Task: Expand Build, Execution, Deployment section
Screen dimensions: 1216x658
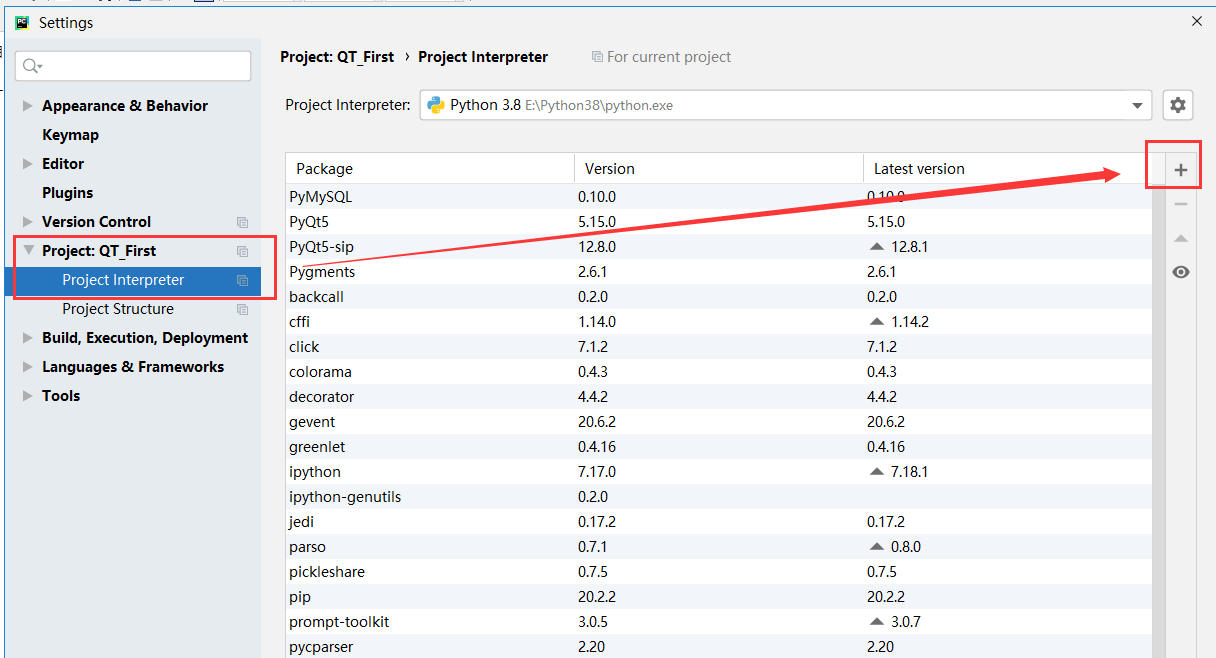Action: [x=27, y=338]
